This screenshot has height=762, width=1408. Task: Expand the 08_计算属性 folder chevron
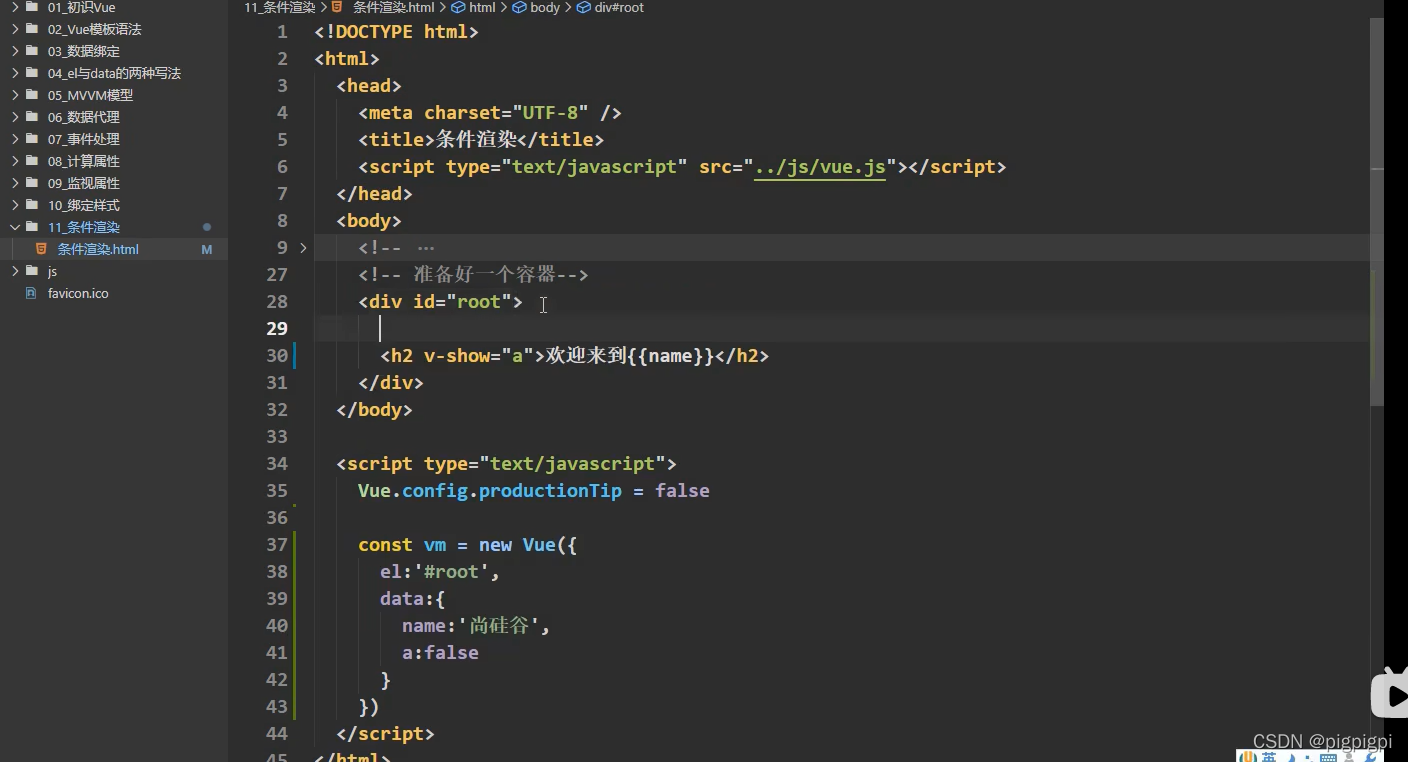click(x=15, y=161)
